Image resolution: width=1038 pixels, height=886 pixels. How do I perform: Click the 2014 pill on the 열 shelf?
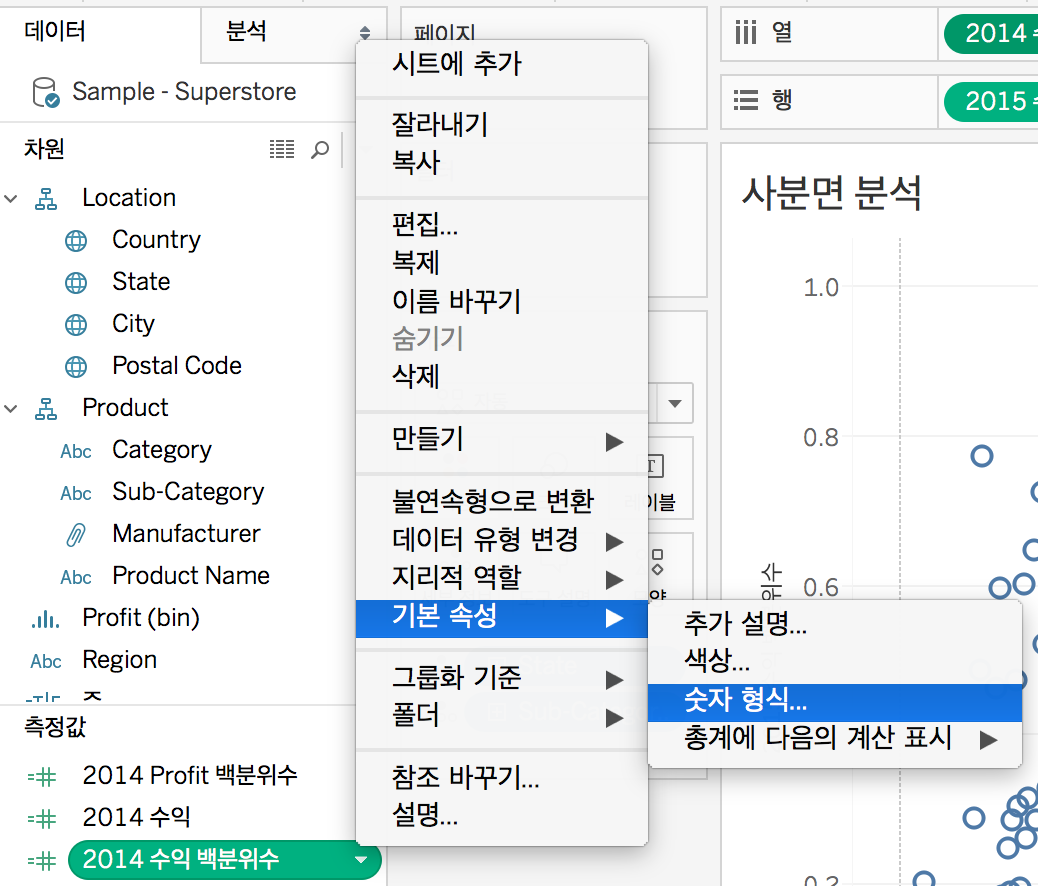coord(991,34)
